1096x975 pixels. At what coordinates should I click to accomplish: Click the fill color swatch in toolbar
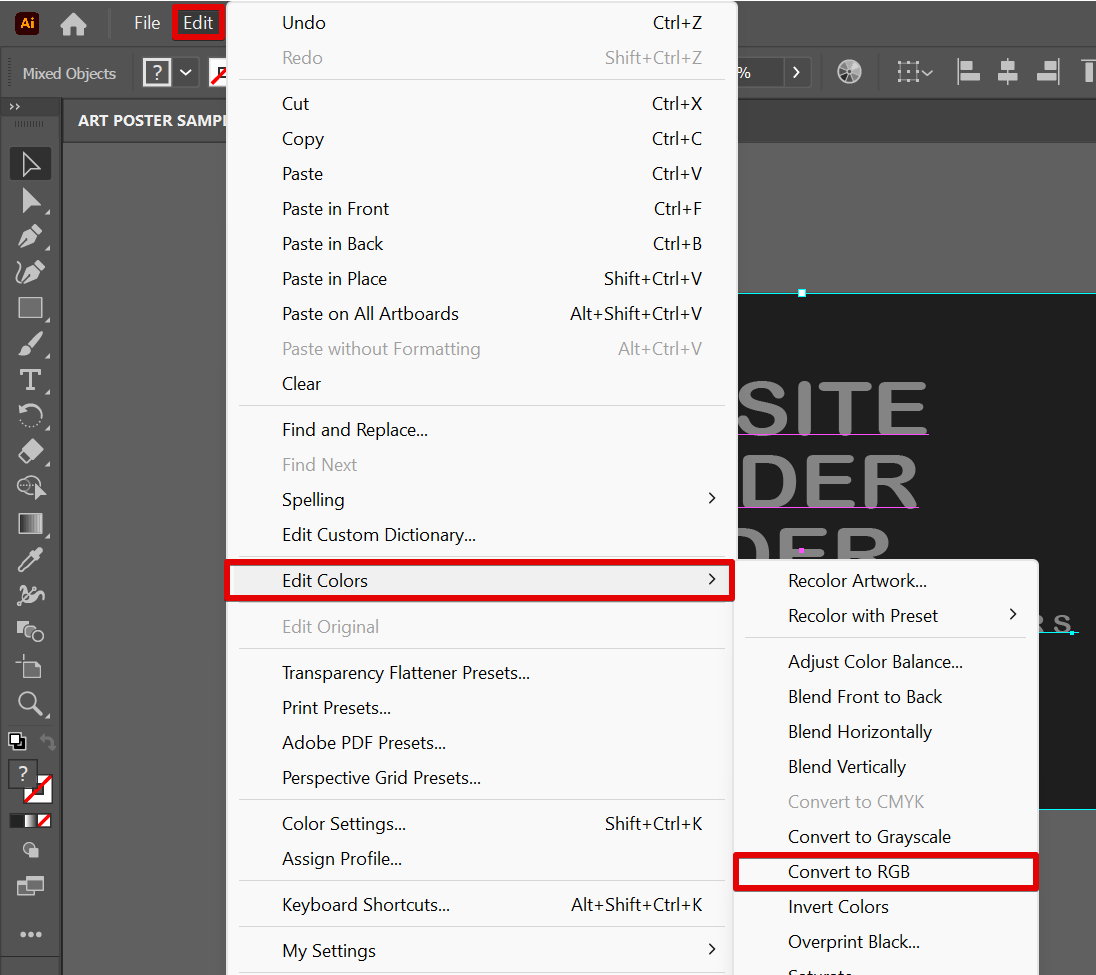(22, 774)
